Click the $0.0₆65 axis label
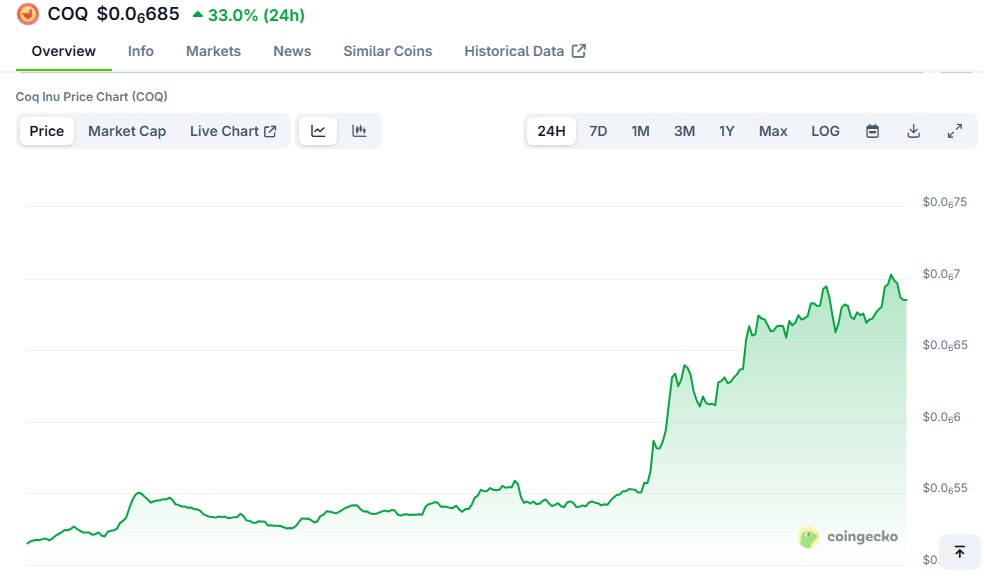Image resolution: width=984 pixels, height=584 pixels. click(x=944, y=345)
